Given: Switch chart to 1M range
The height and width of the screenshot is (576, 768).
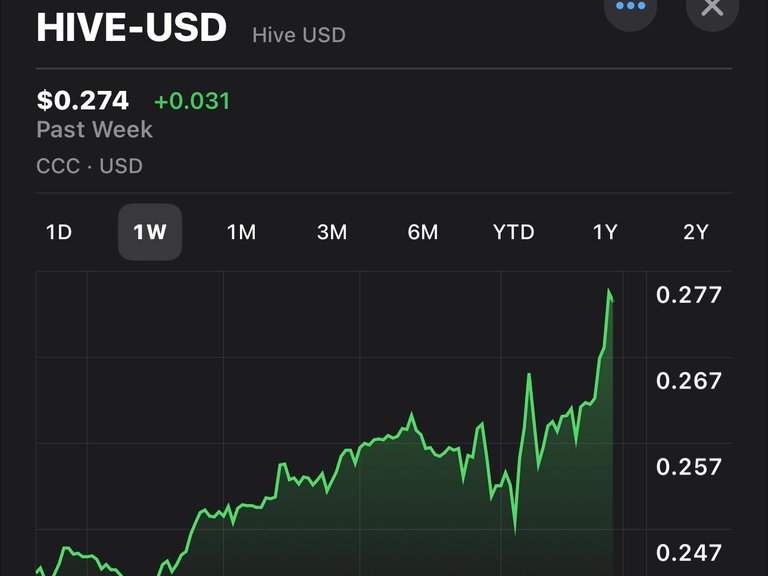Looking at the screenshot, I should coord(241,232).
